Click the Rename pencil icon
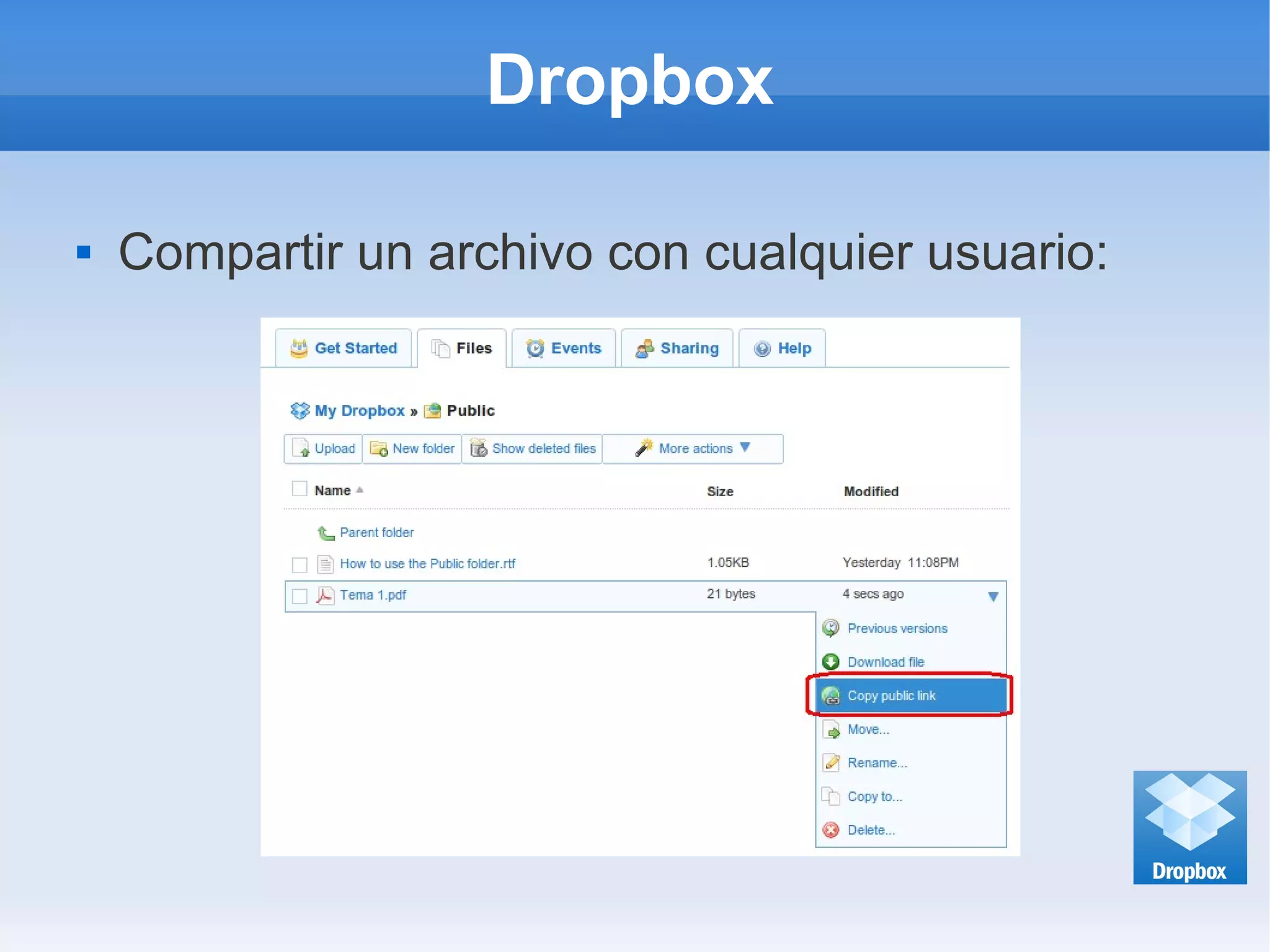Screen dimensions: 1270x952 coord(831,762)
